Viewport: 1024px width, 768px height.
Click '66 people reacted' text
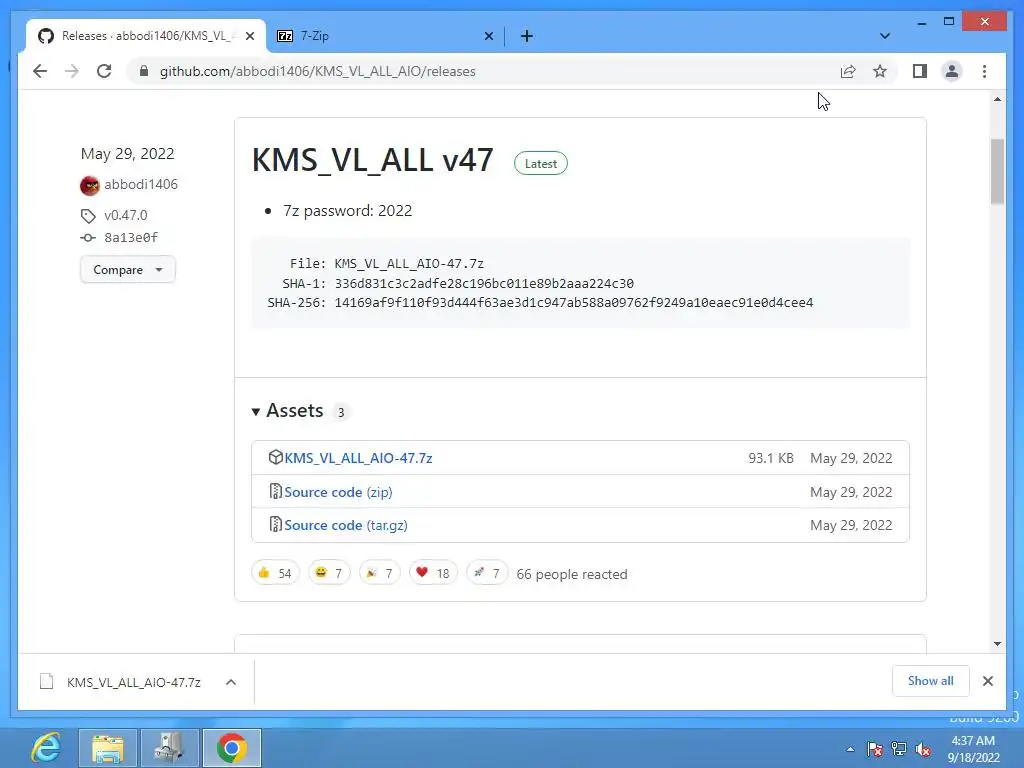pos(571,574)
